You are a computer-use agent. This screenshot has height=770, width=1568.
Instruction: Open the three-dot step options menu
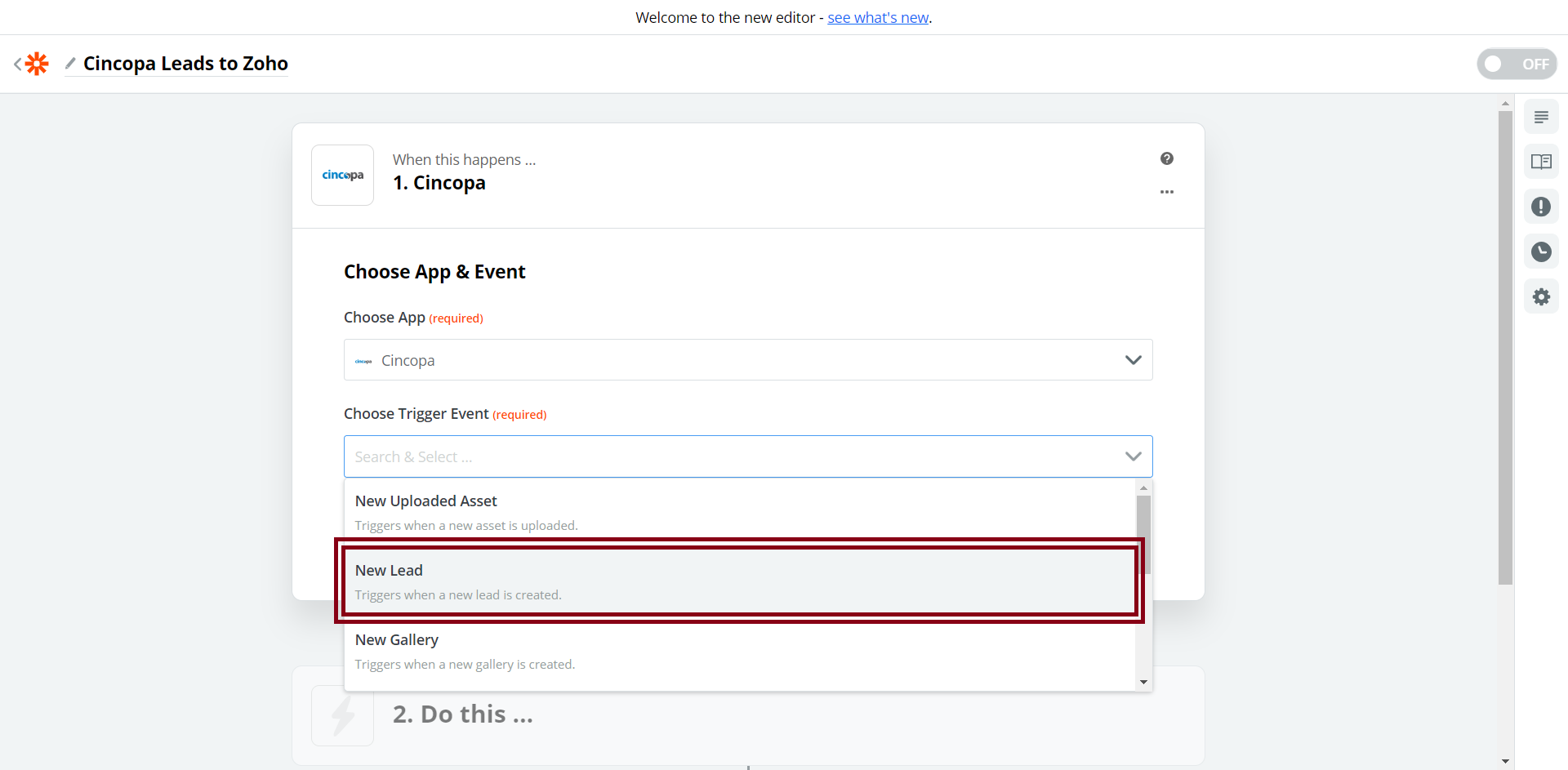(1166, 192)
